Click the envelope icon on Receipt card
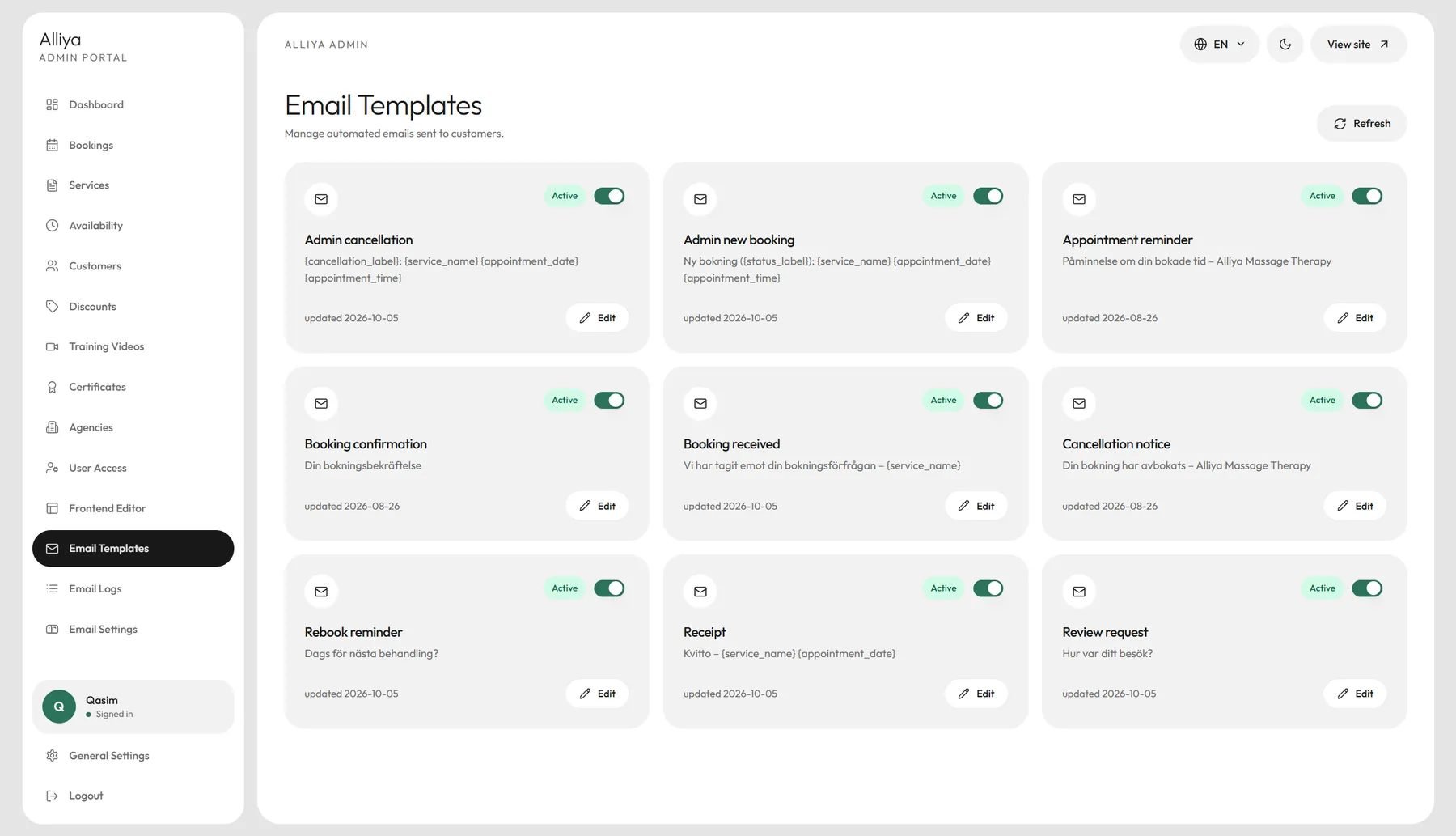Image resolution: width=1456 pixels, height=836 pixels. (700, 592)
